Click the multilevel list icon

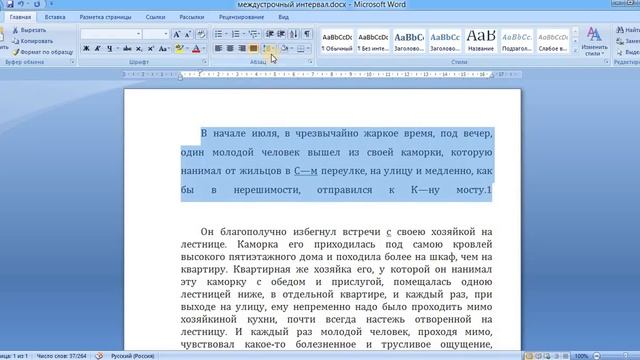[x=253, y=34]
